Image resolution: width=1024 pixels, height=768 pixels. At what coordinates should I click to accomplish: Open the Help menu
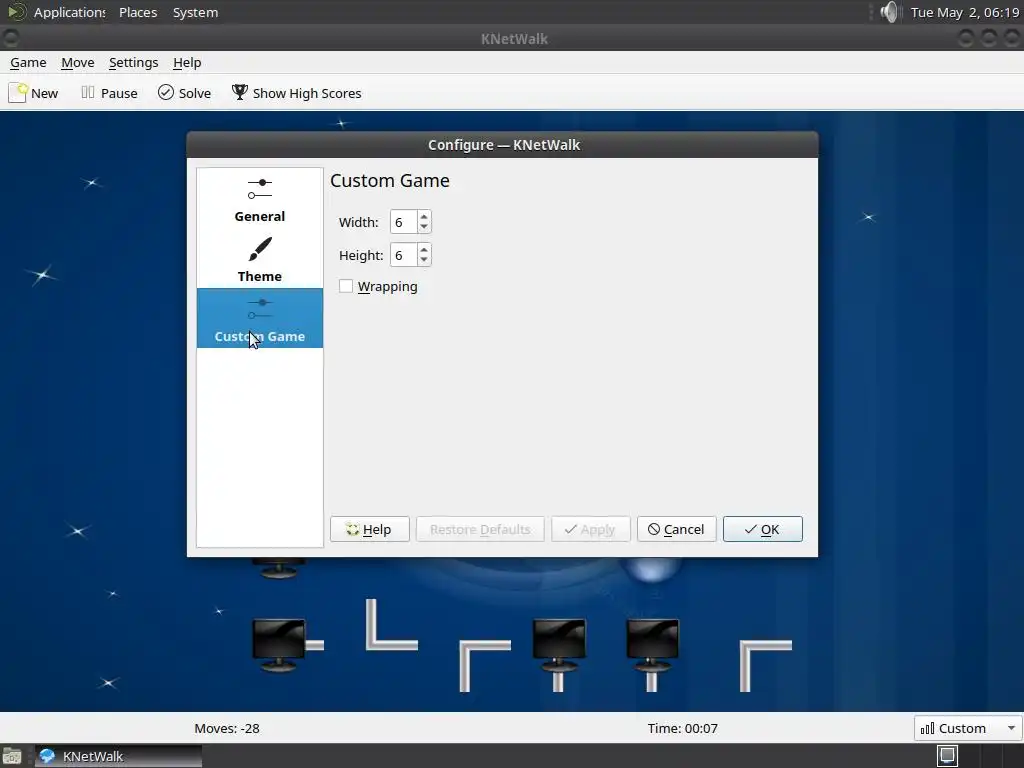(187, 63)
